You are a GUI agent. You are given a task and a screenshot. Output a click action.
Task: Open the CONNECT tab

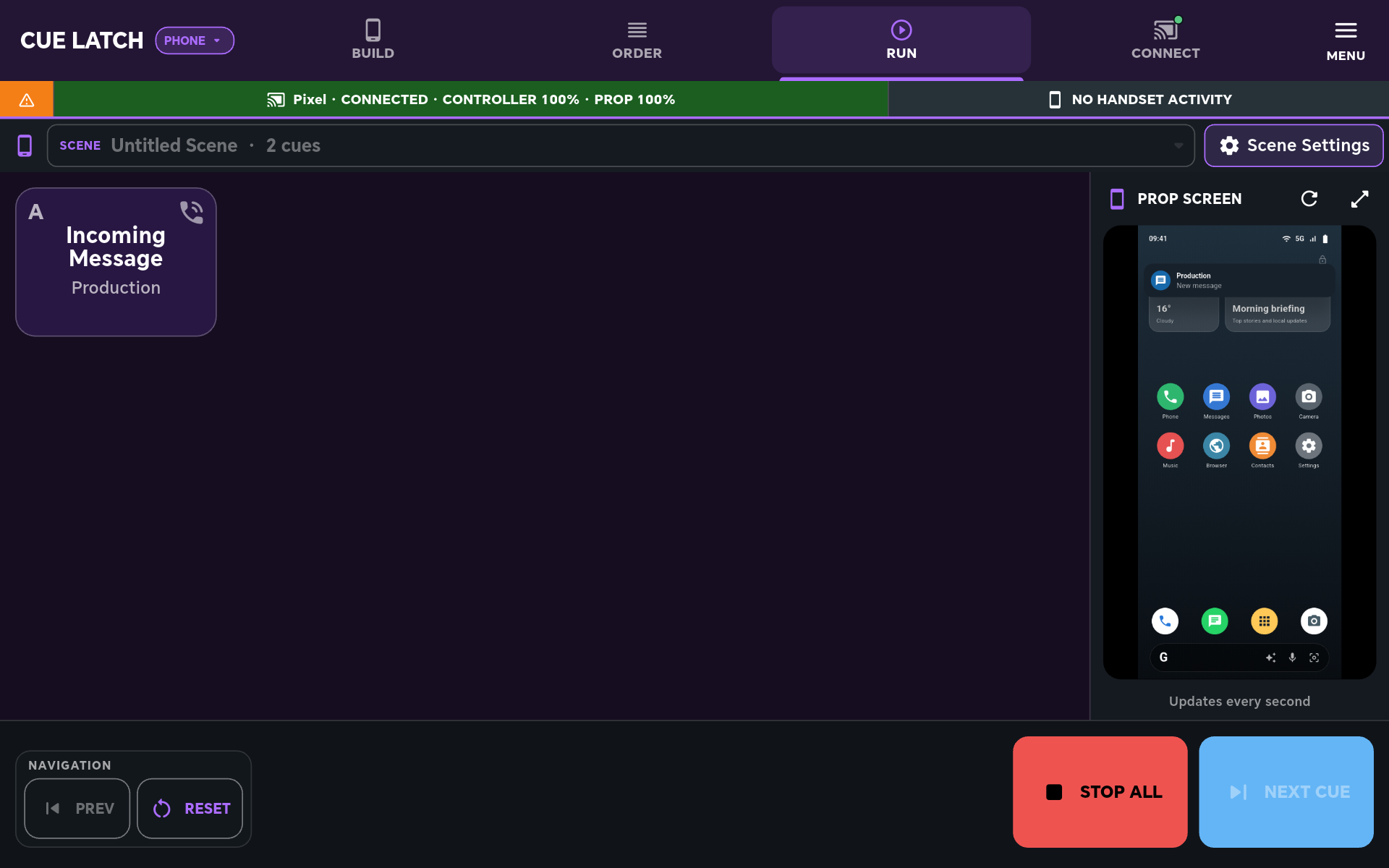tap(1165, 40)
